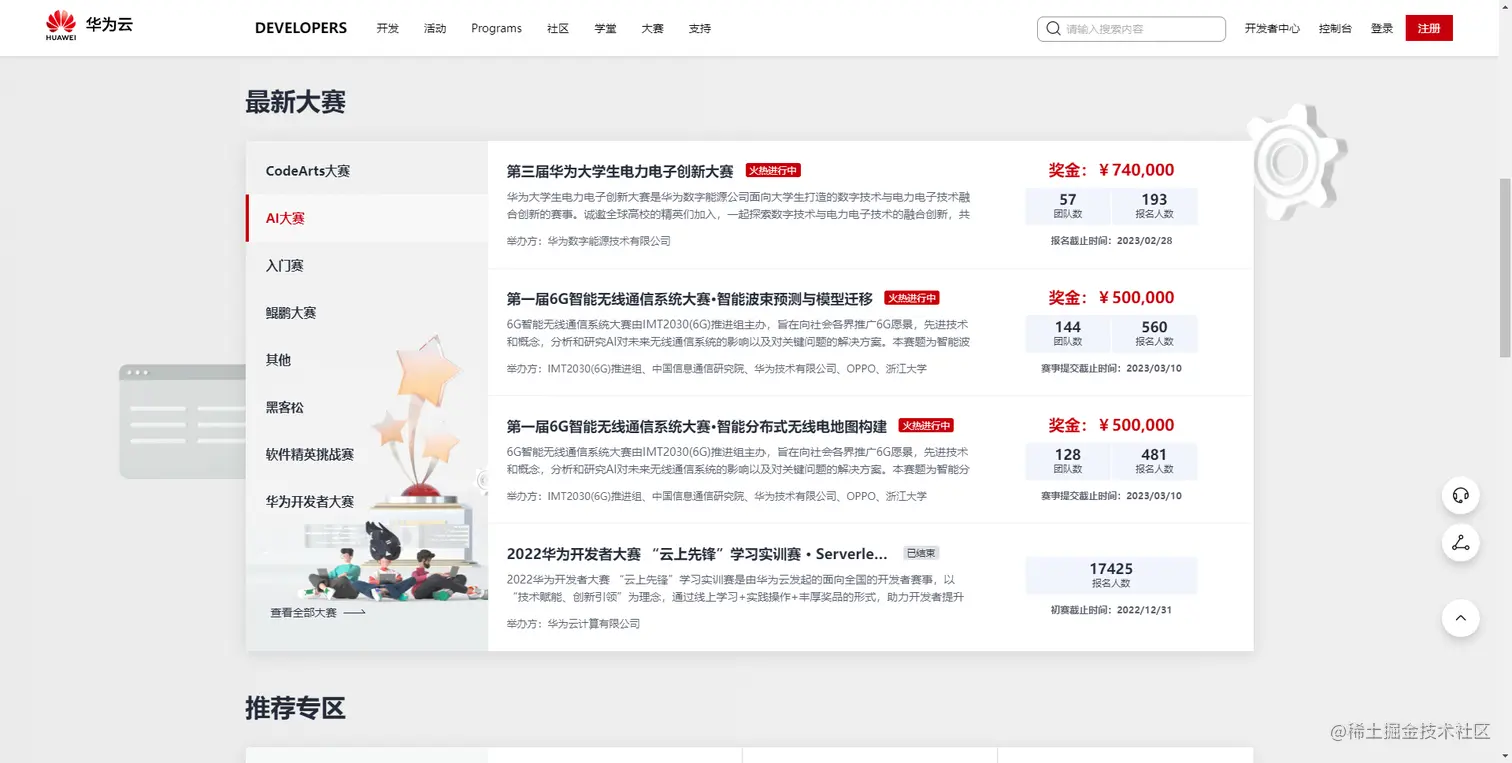Click 初赛截止时间 2022/12/31

pos(1111,610)
